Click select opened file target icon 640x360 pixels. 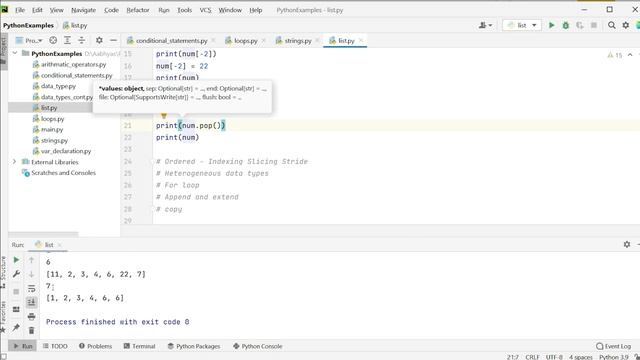pyautogui.click(x=53, y=40)
